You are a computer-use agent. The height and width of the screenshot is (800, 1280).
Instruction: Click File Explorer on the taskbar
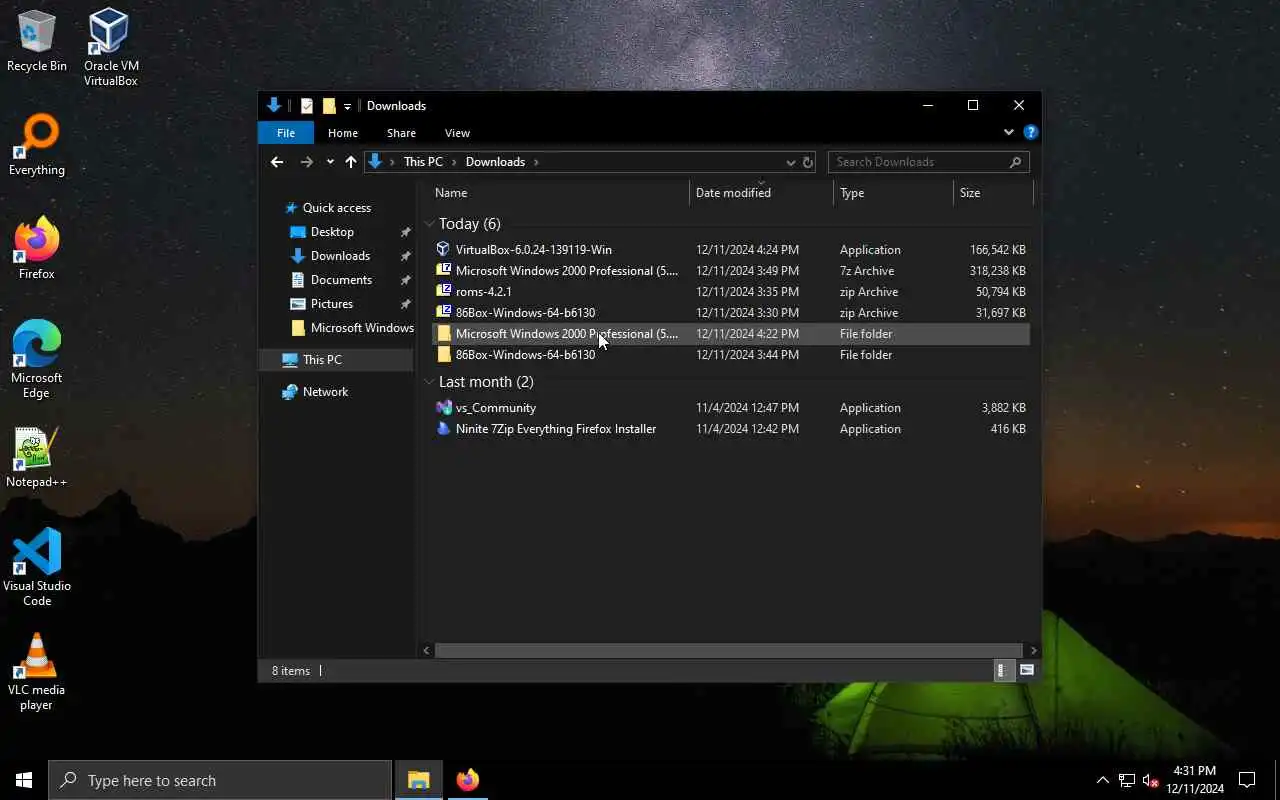pos(419,780)
